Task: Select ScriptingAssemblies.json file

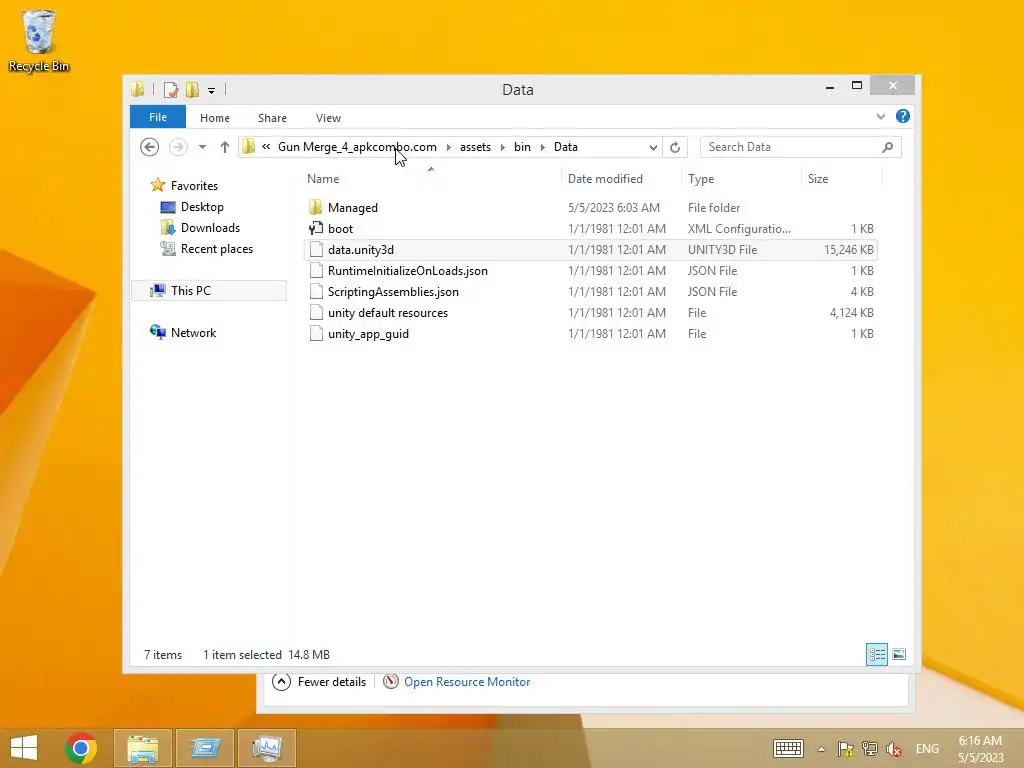Action: (x=590, y=291)
